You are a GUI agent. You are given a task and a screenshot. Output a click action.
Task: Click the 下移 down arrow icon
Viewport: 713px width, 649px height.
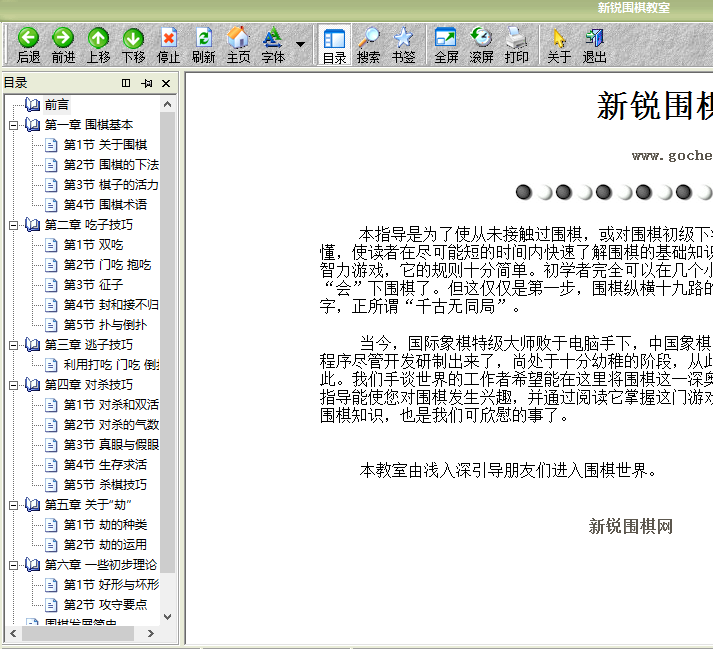pyautogui.click(x=133, y=38)
